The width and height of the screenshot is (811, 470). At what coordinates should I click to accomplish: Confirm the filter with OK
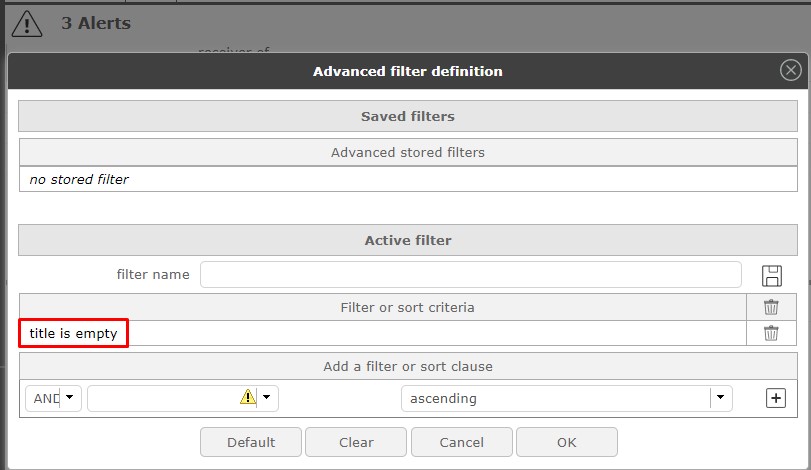click(566, 442)
